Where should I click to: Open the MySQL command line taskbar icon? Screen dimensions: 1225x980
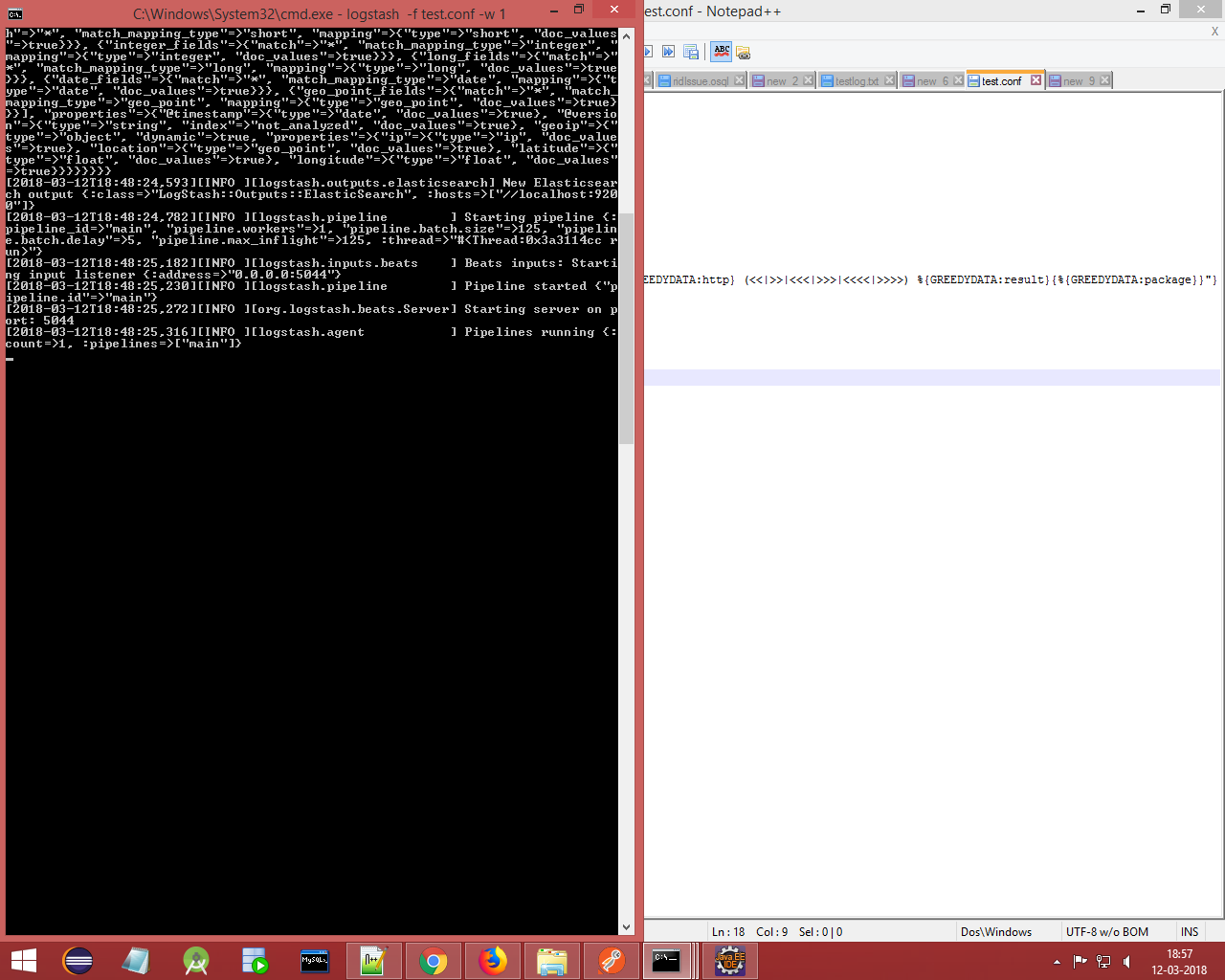[314, 961]
